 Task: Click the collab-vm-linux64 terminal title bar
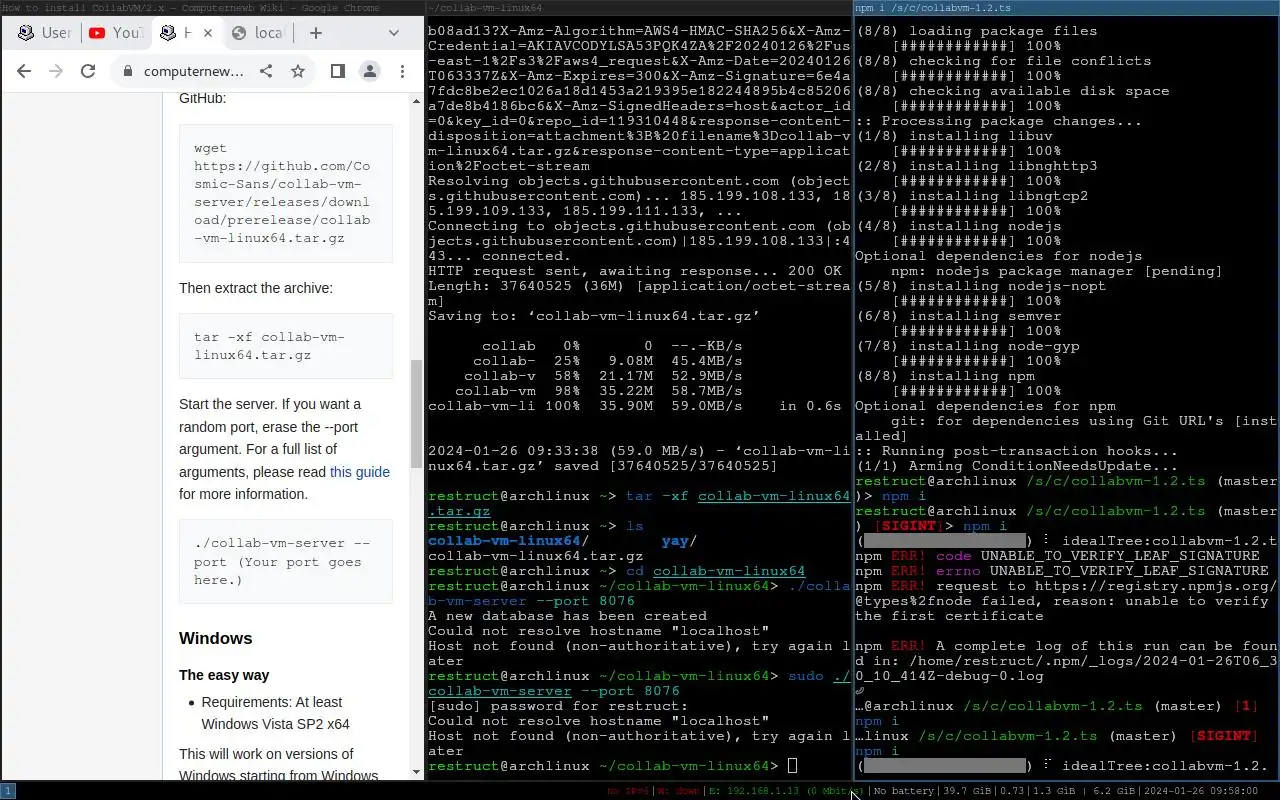point(638,8)
